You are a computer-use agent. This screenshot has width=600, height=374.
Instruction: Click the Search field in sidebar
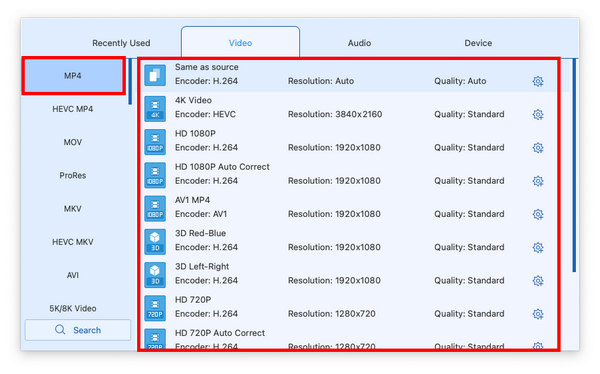pyautogui.click(x=78, y=330)
